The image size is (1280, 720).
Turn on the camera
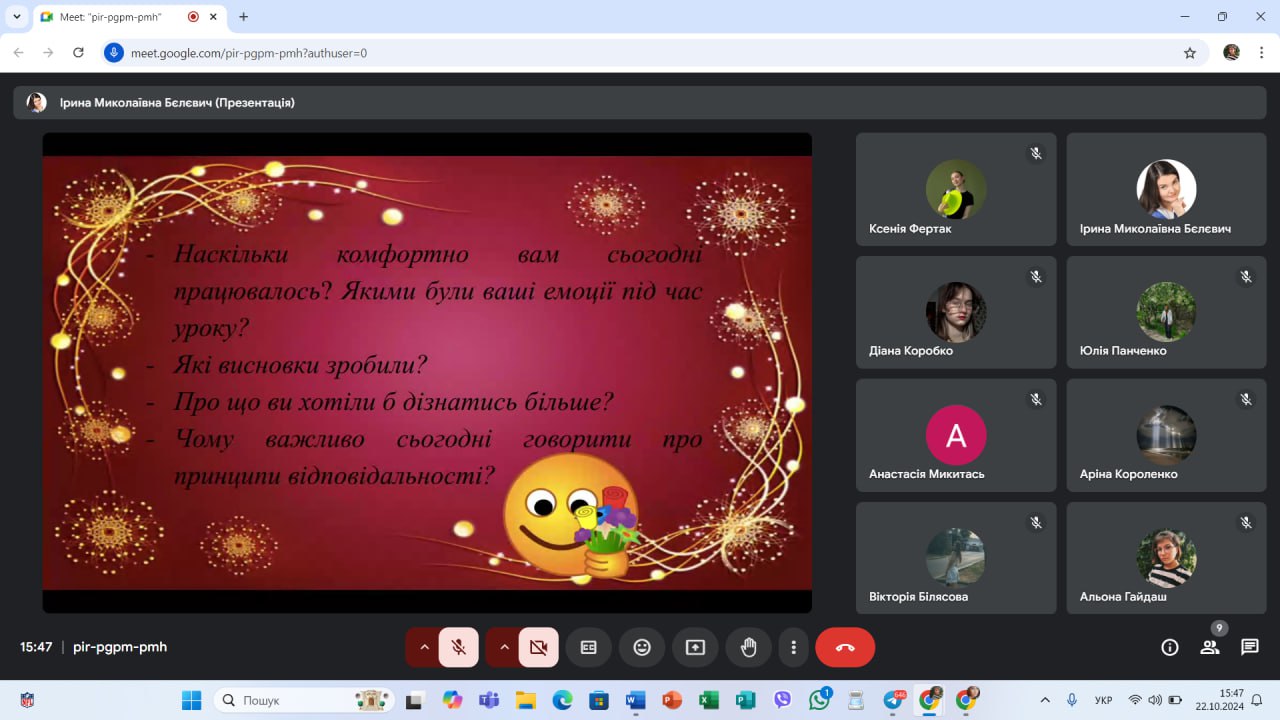(539, 647)
